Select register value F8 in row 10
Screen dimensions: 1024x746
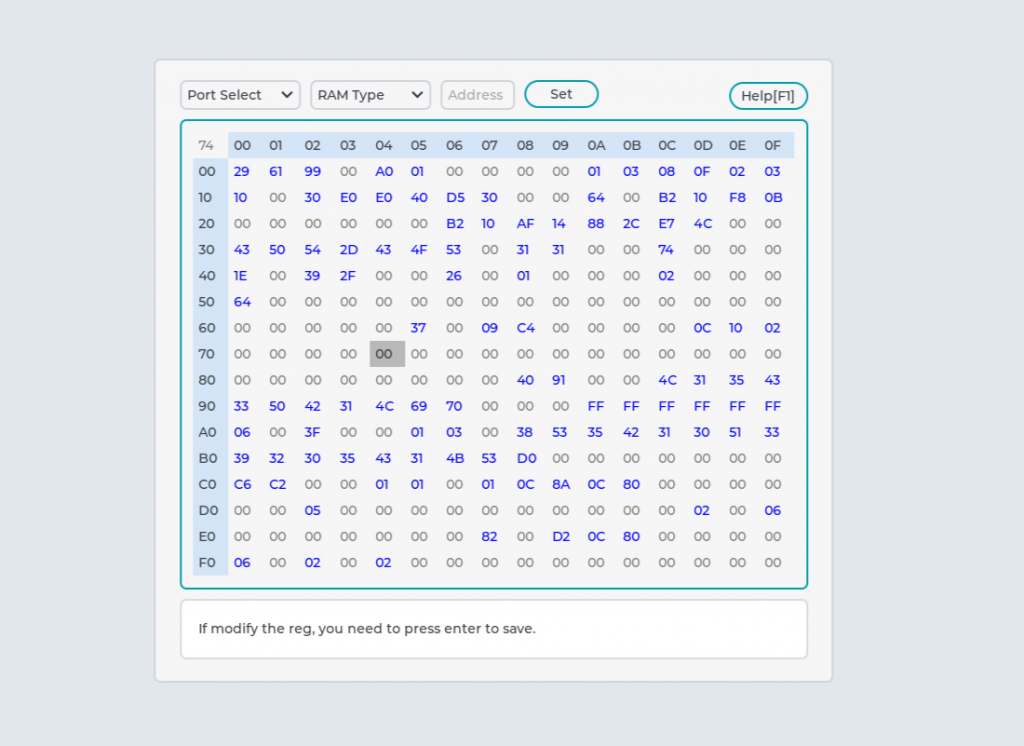737,198
